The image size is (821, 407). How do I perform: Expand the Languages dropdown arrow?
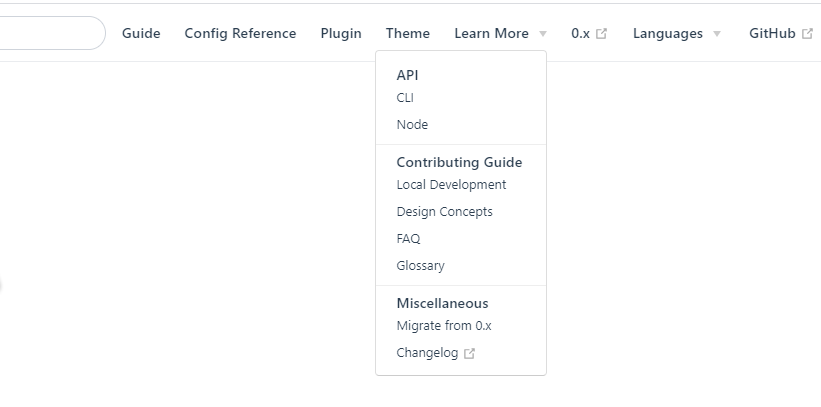coord(717,34)
